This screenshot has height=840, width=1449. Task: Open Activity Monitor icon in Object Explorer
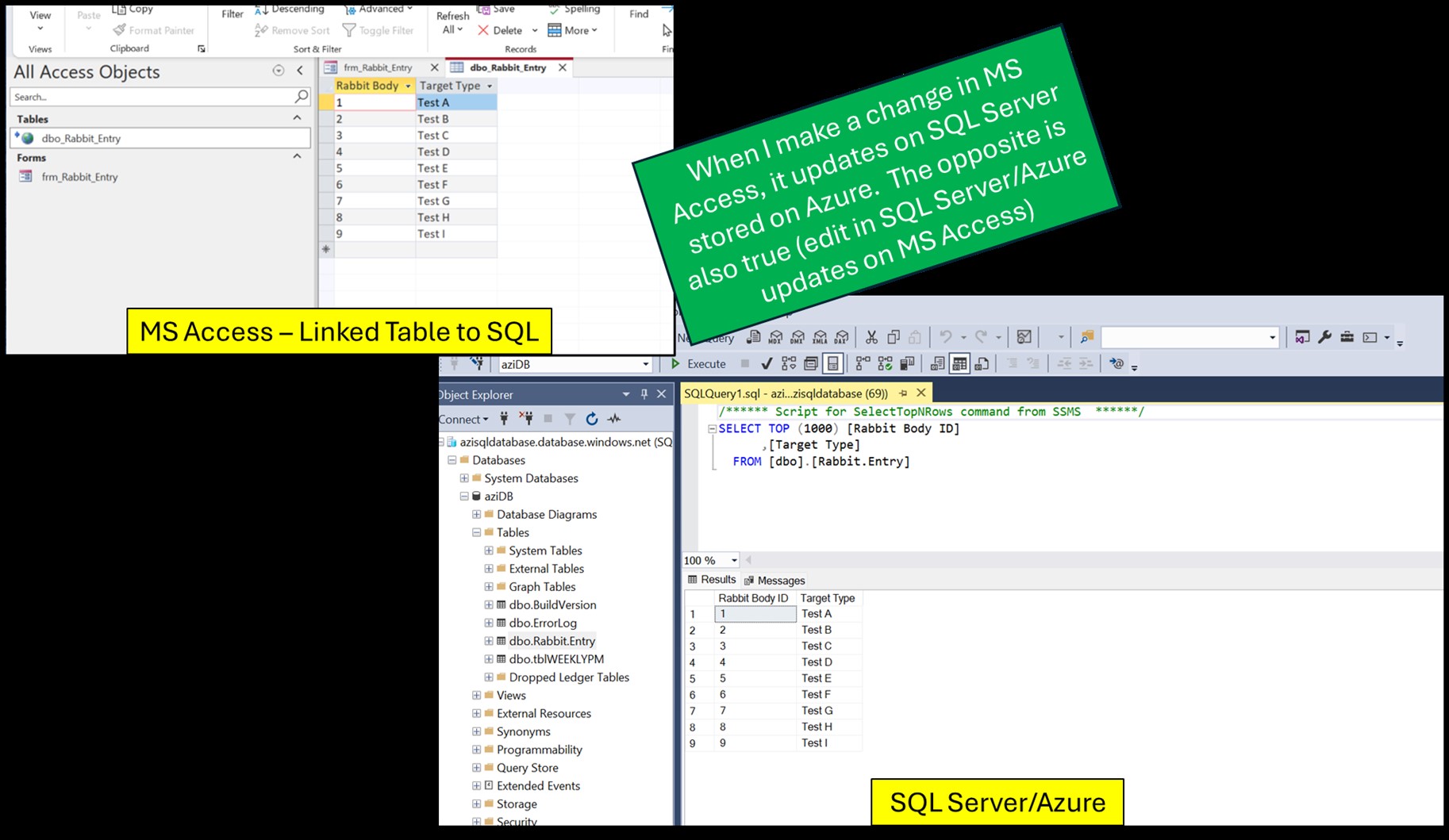613,419
